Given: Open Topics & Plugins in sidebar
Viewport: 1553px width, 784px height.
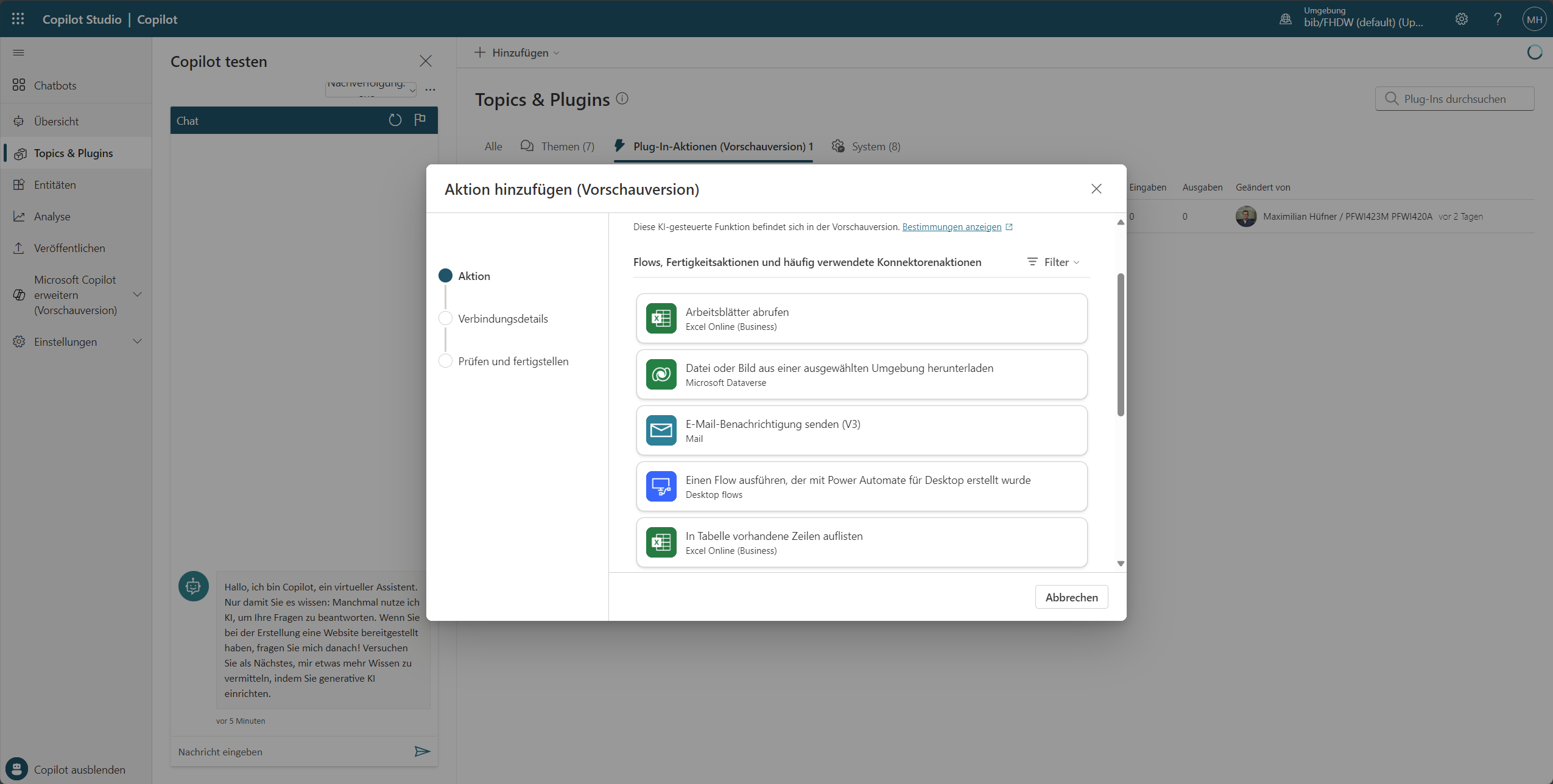Looking at the screenshot, I should [x=76, y=153].
